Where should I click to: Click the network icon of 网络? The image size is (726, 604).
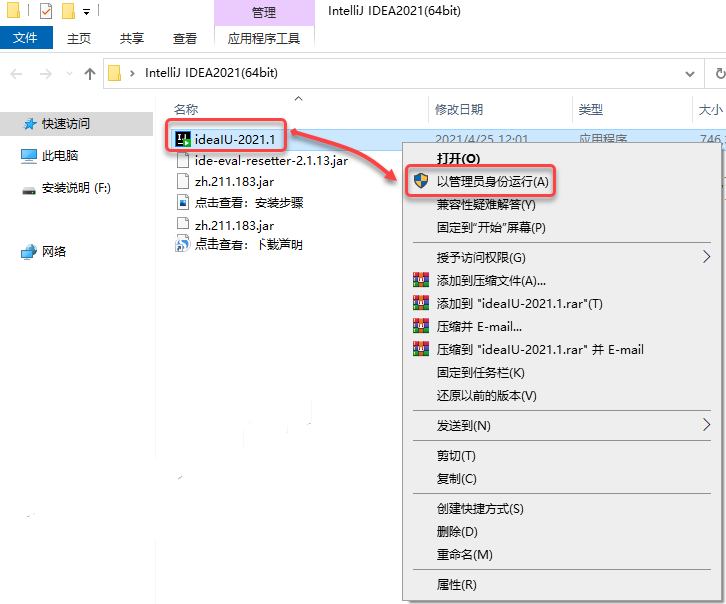point(29,252)
